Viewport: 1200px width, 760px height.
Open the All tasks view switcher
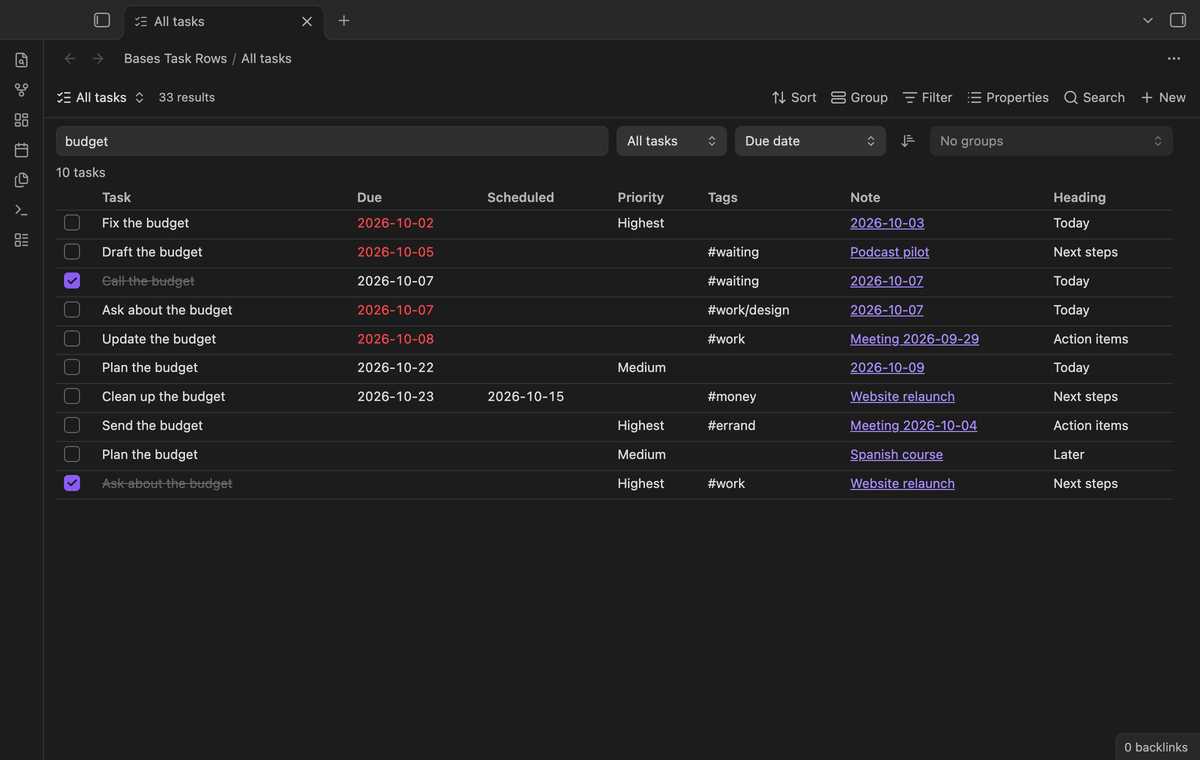(x=101, y=97)
